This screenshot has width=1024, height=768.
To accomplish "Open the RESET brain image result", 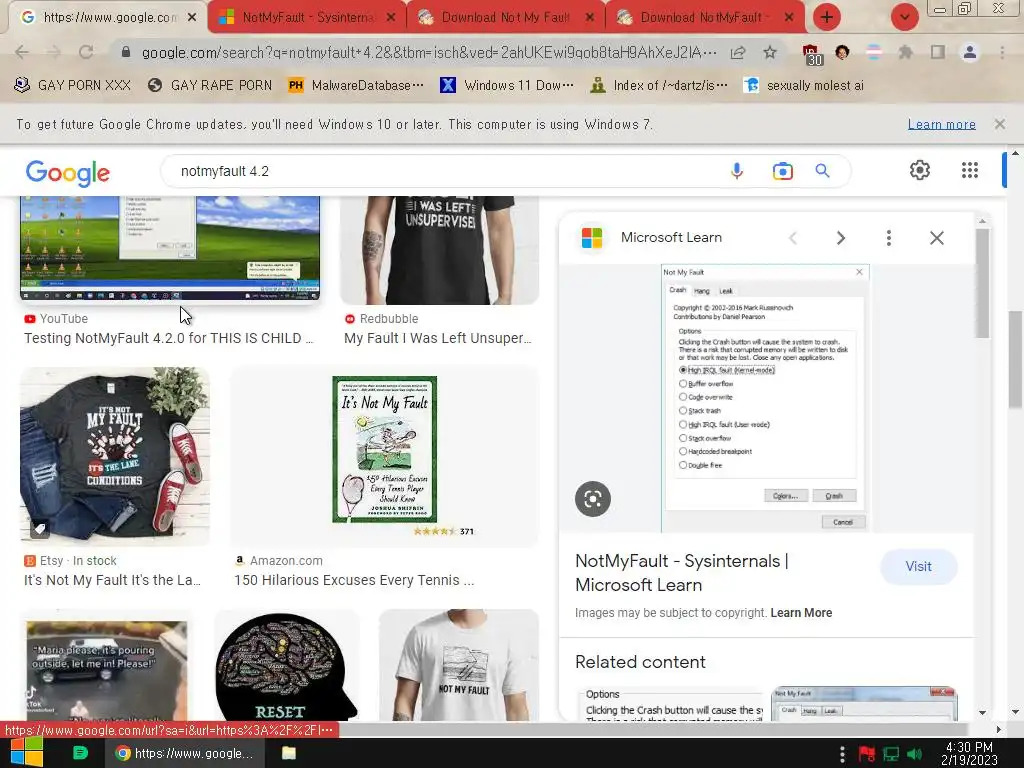I will coord(286,665).
